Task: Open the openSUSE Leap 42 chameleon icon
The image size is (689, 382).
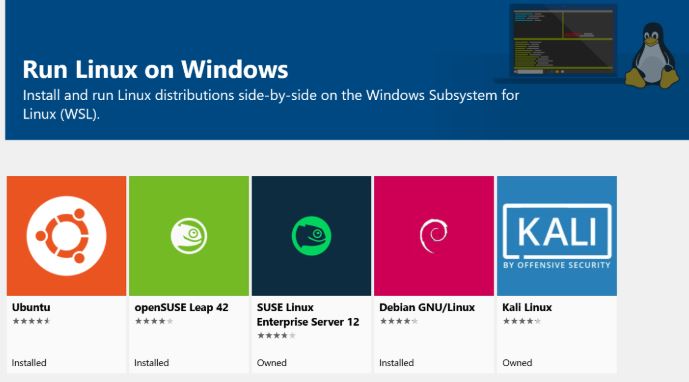Action: (189, 236)
